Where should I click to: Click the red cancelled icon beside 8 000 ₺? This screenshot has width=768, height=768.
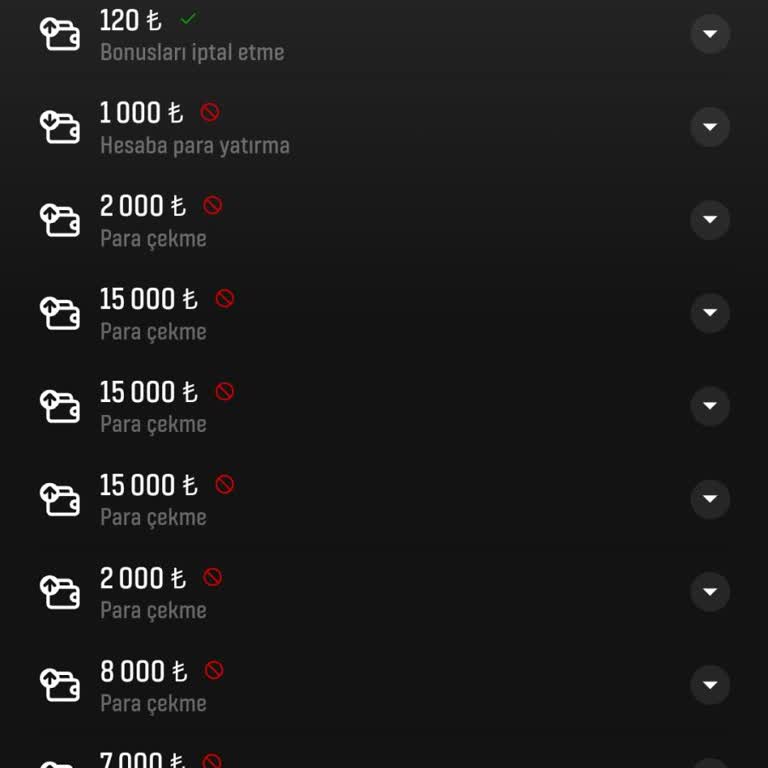point(214,670)
